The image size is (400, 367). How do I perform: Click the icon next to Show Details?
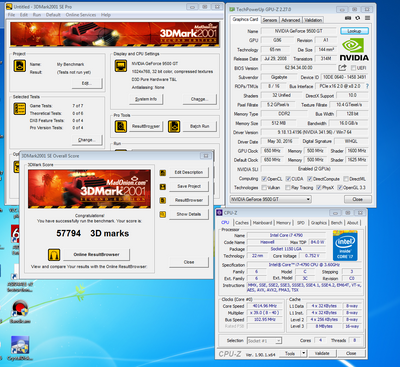163,214
